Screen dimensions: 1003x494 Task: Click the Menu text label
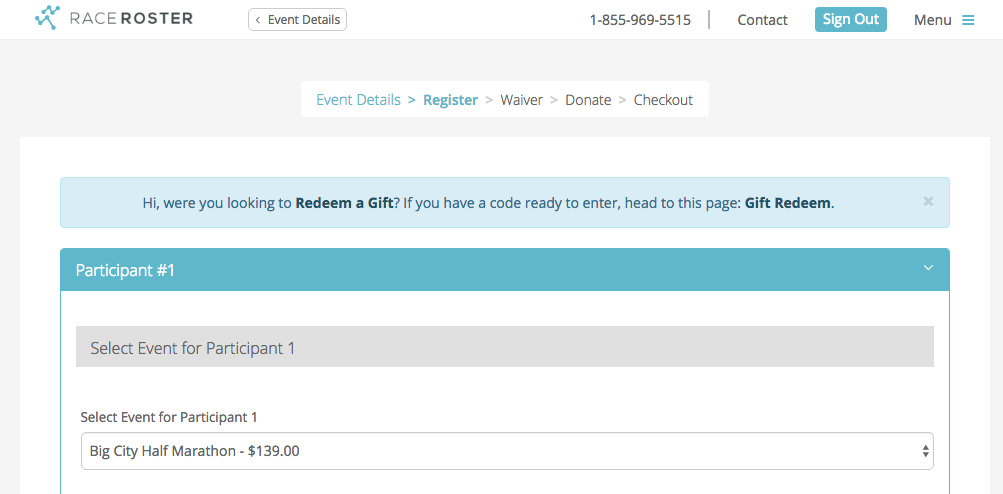[932, 20]
